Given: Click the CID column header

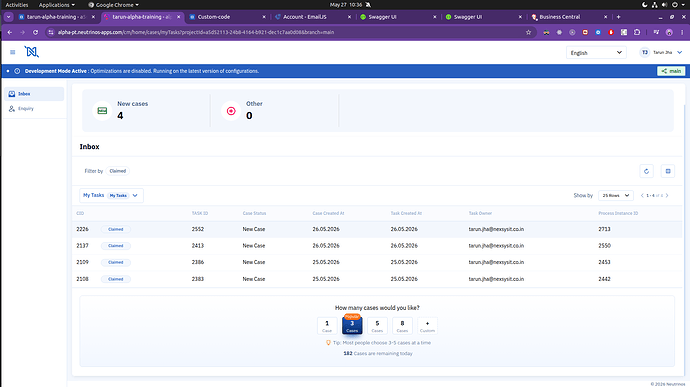Looking at the screenshot, I should pos(80,213).
